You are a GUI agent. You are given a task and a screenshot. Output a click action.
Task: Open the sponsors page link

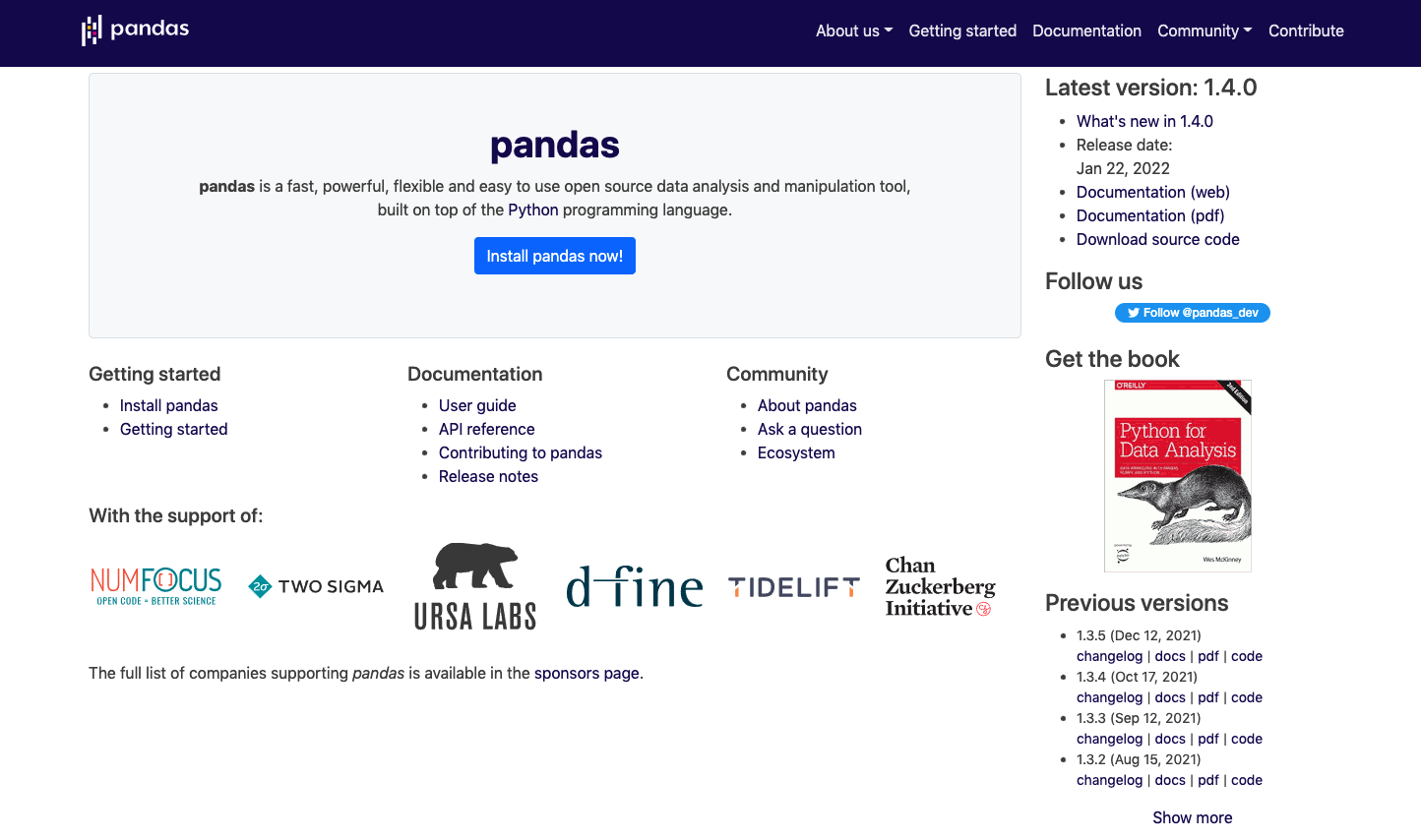click(587, 673)
